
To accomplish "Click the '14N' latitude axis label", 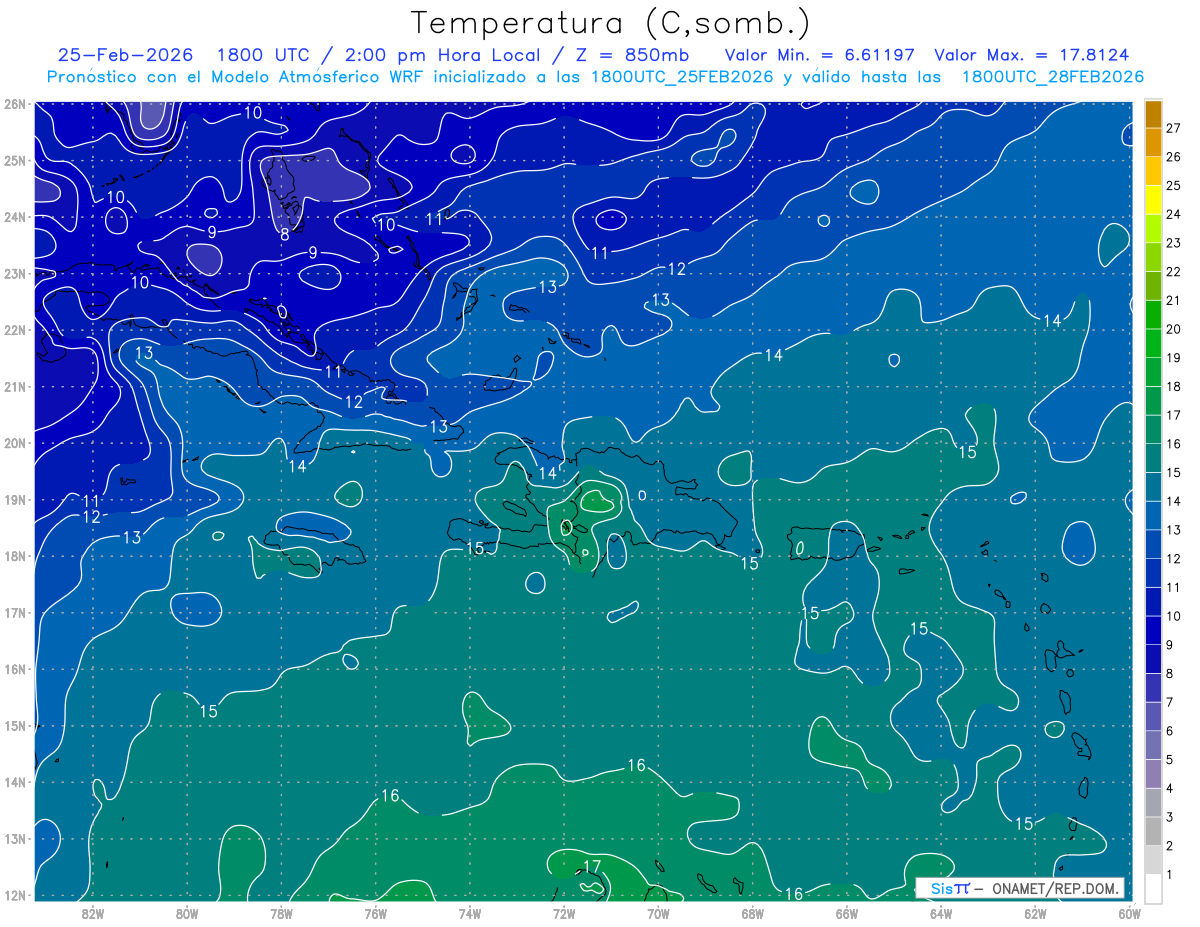I will coord(14,782).
